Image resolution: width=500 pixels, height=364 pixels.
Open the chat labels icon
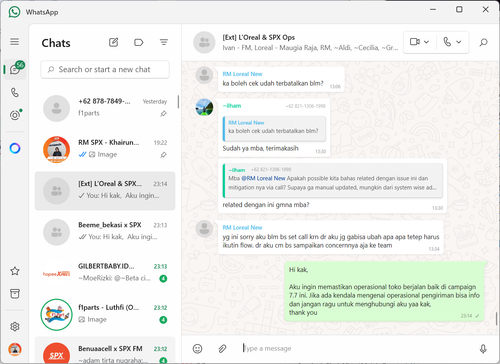tap(138, 42)
